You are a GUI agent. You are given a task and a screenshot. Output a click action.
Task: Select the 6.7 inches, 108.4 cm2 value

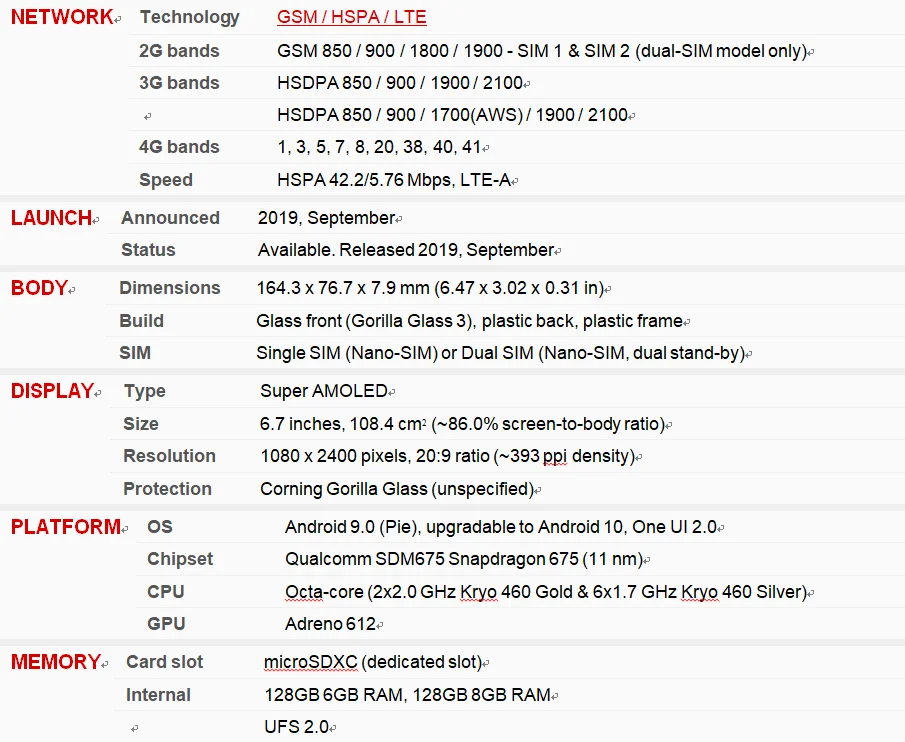[462, 424]
